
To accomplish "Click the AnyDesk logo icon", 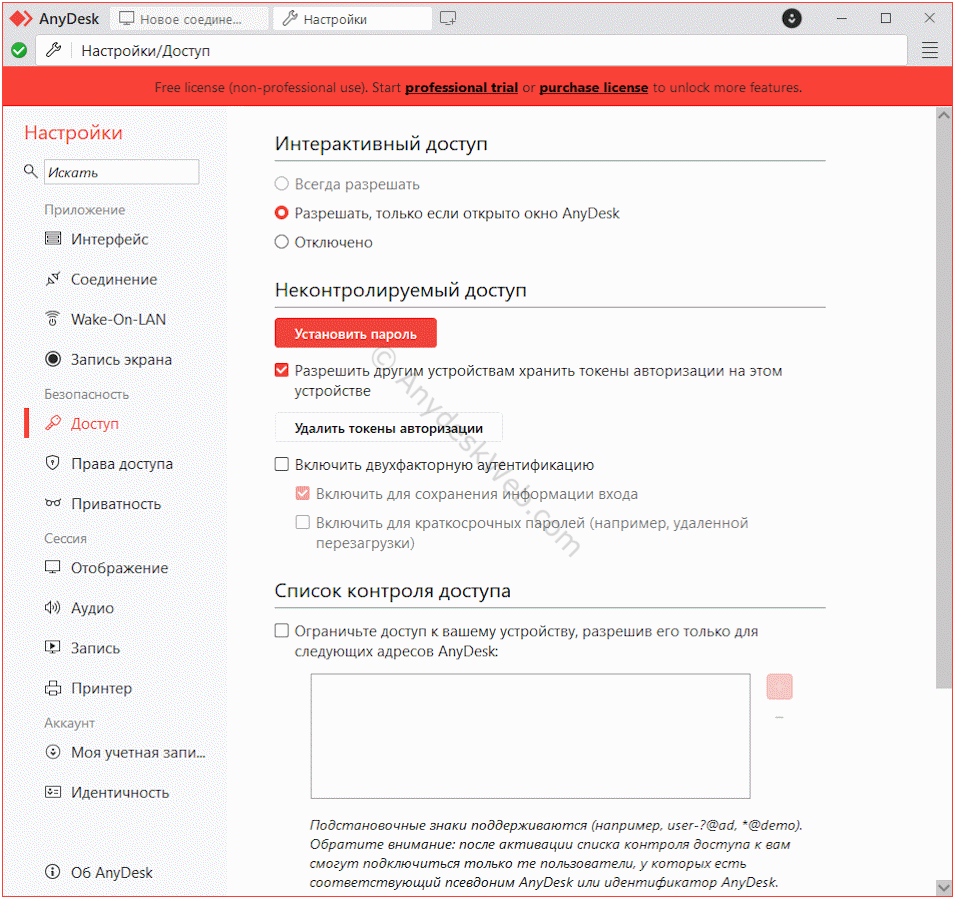I will [21, 19].
